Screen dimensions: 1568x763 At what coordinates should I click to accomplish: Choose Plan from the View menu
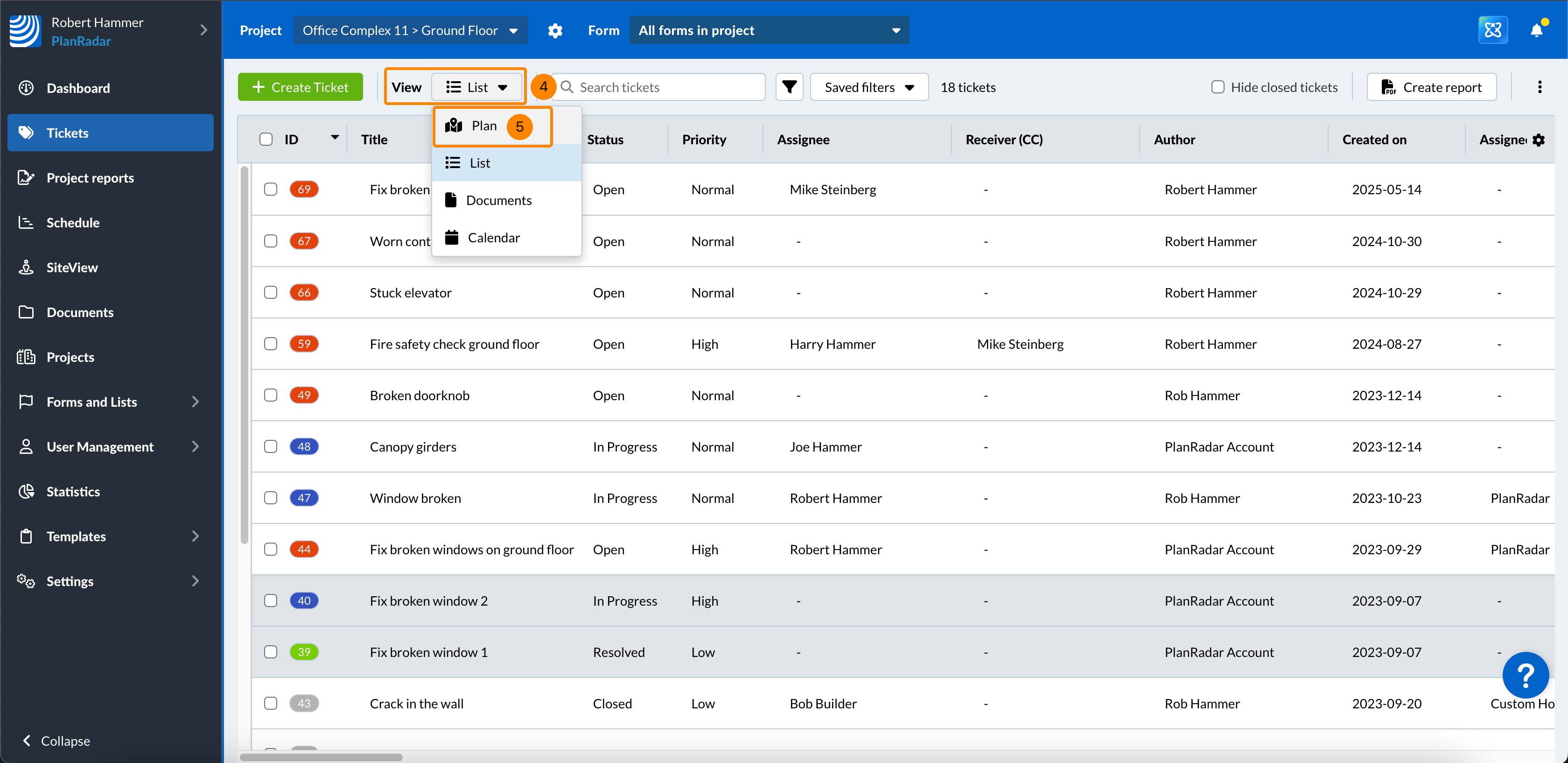(484, 126)
